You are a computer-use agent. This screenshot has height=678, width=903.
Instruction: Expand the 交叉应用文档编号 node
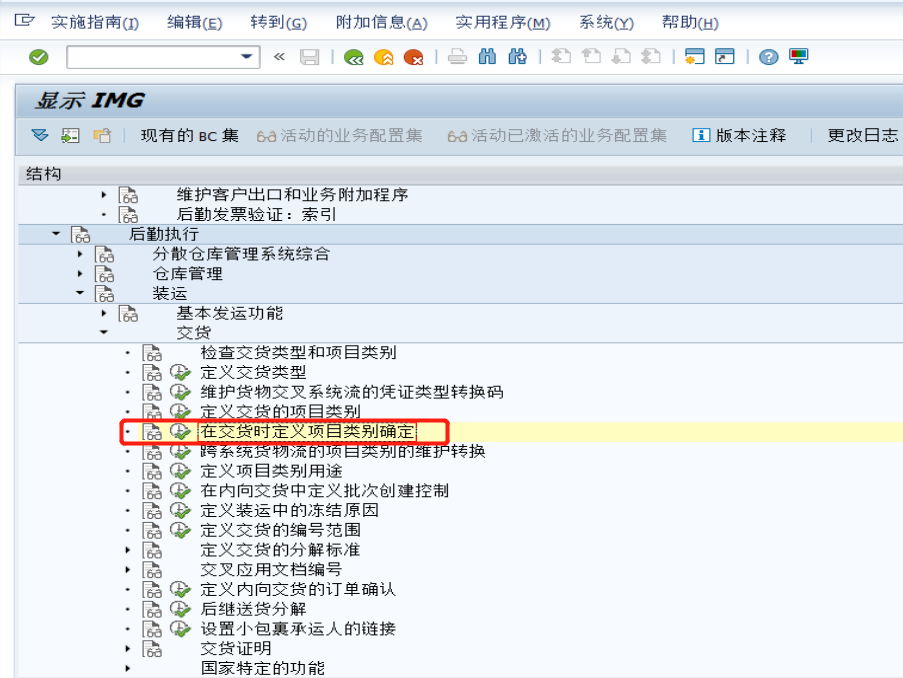pyautogui.click(x=128, y=570)
